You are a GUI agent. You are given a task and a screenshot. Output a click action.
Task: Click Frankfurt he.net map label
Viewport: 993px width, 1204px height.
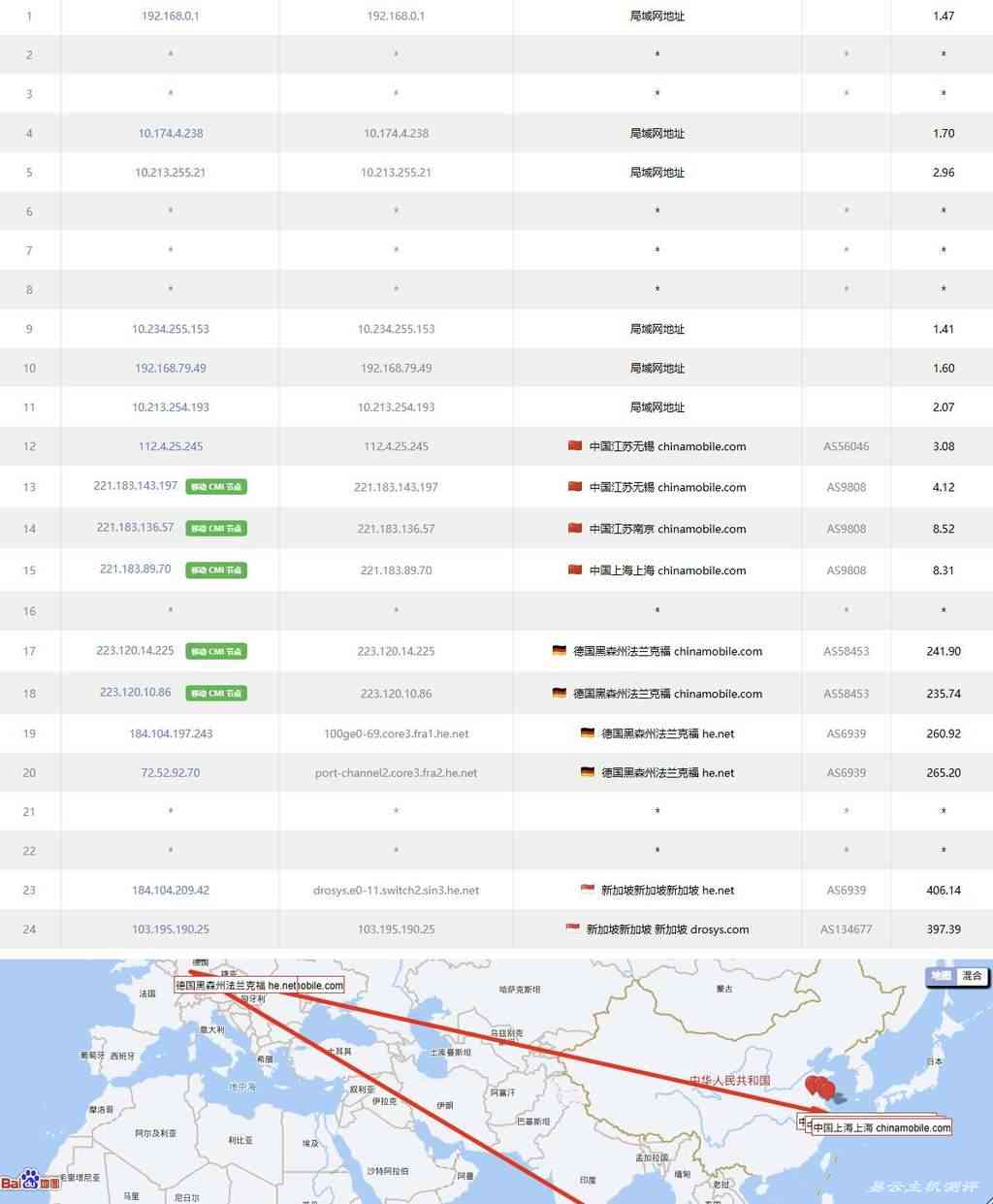coord(236,985)
